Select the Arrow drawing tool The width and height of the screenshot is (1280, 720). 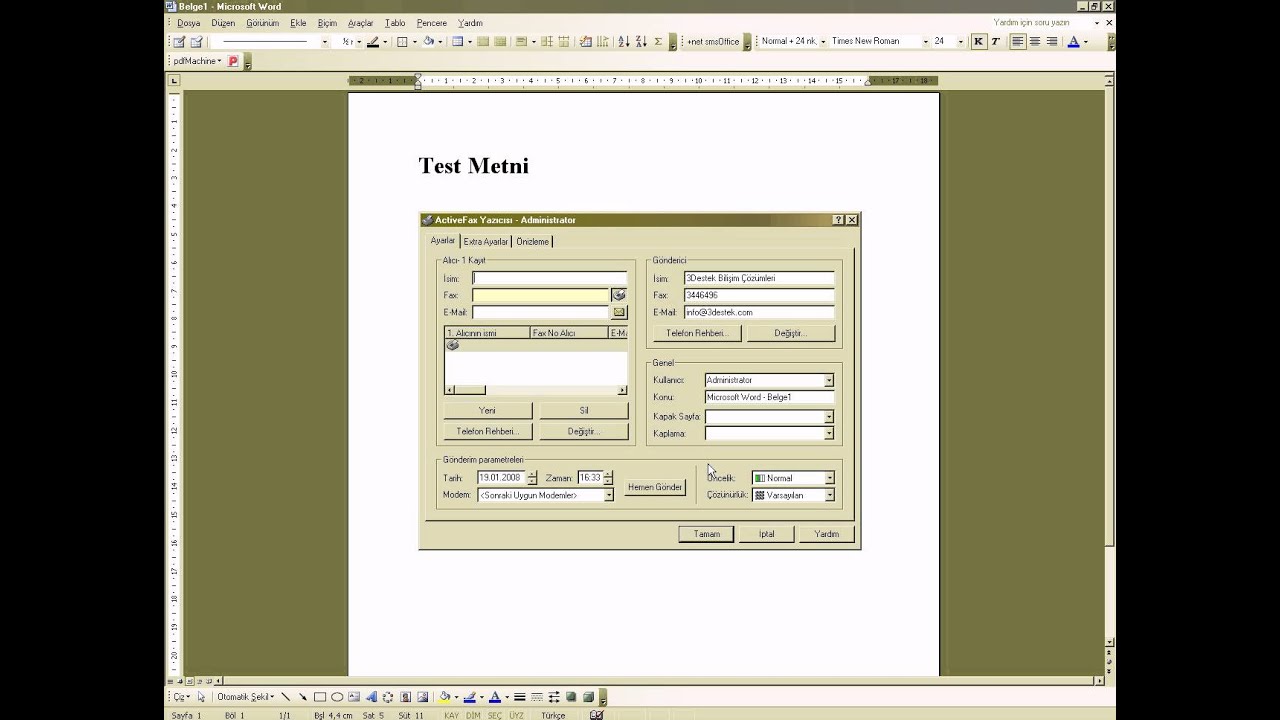pyautogui.click(x=303, y=697)
